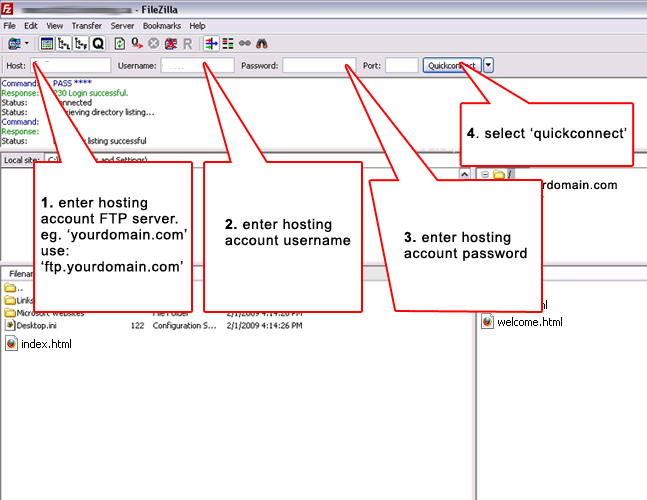
Task: Click the binoculars search files icon
Action: coord(262,43)
